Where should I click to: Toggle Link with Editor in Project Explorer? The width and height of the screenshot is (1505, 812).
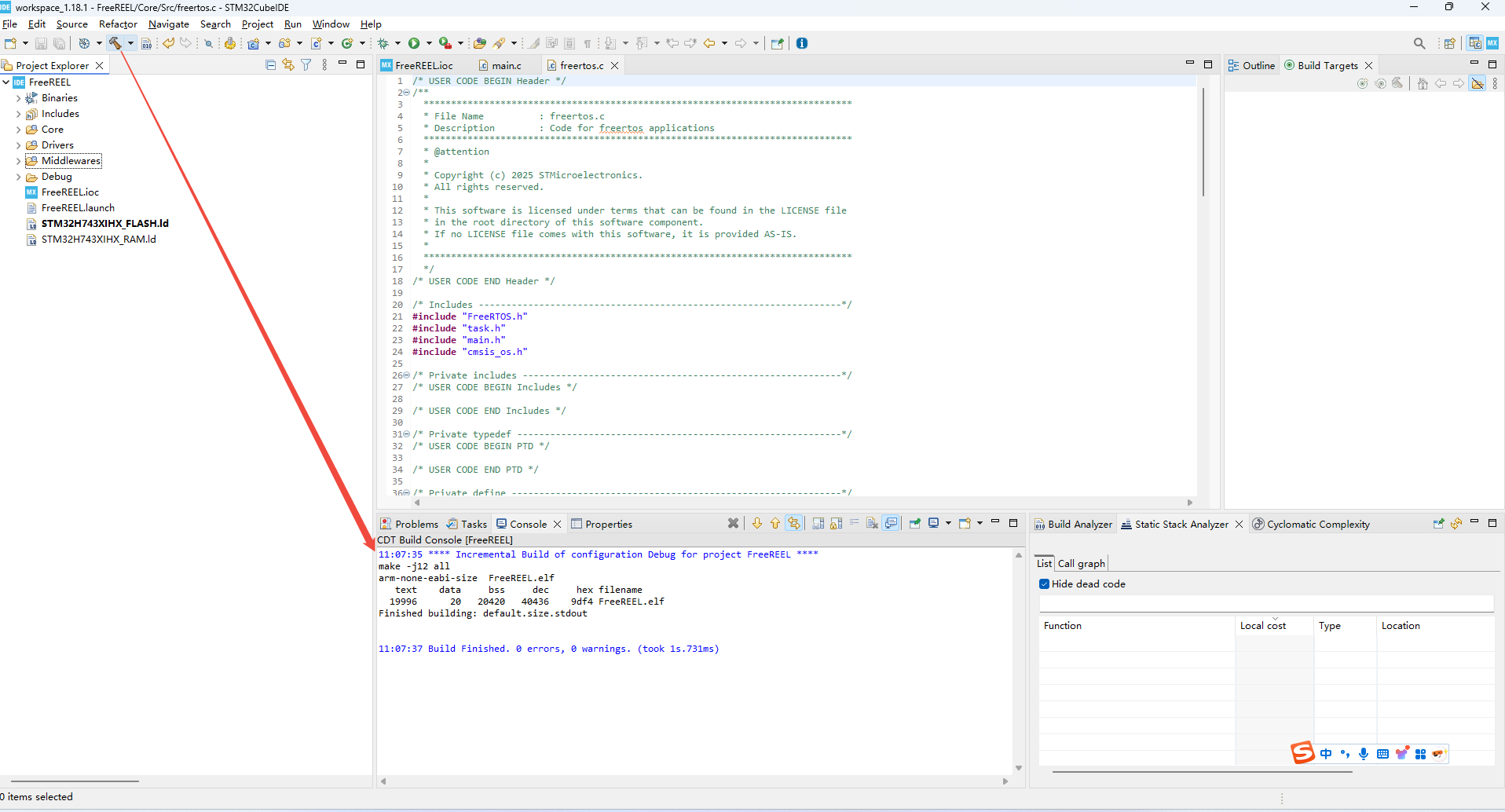coord(288,65)
